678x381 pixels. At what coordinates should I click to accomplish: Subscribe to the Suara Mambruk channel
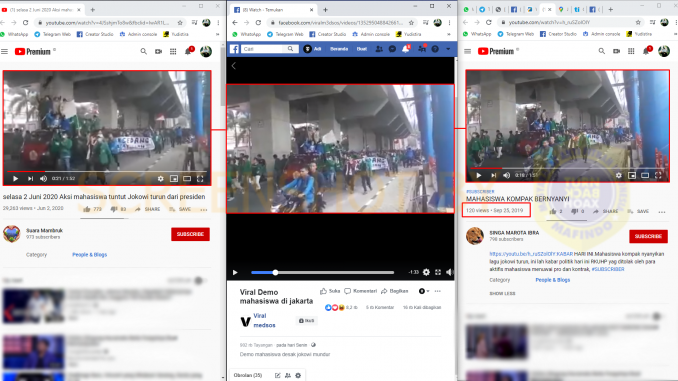[x=190, y=234]
